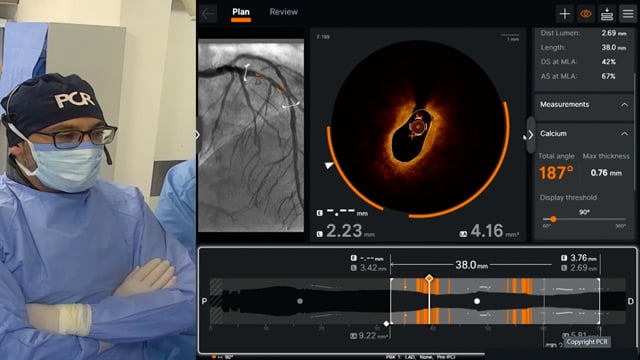This screenshot has width=640, height=360.
Task: Click the diameter icon next to 2.23
Action: pos(320,234)
